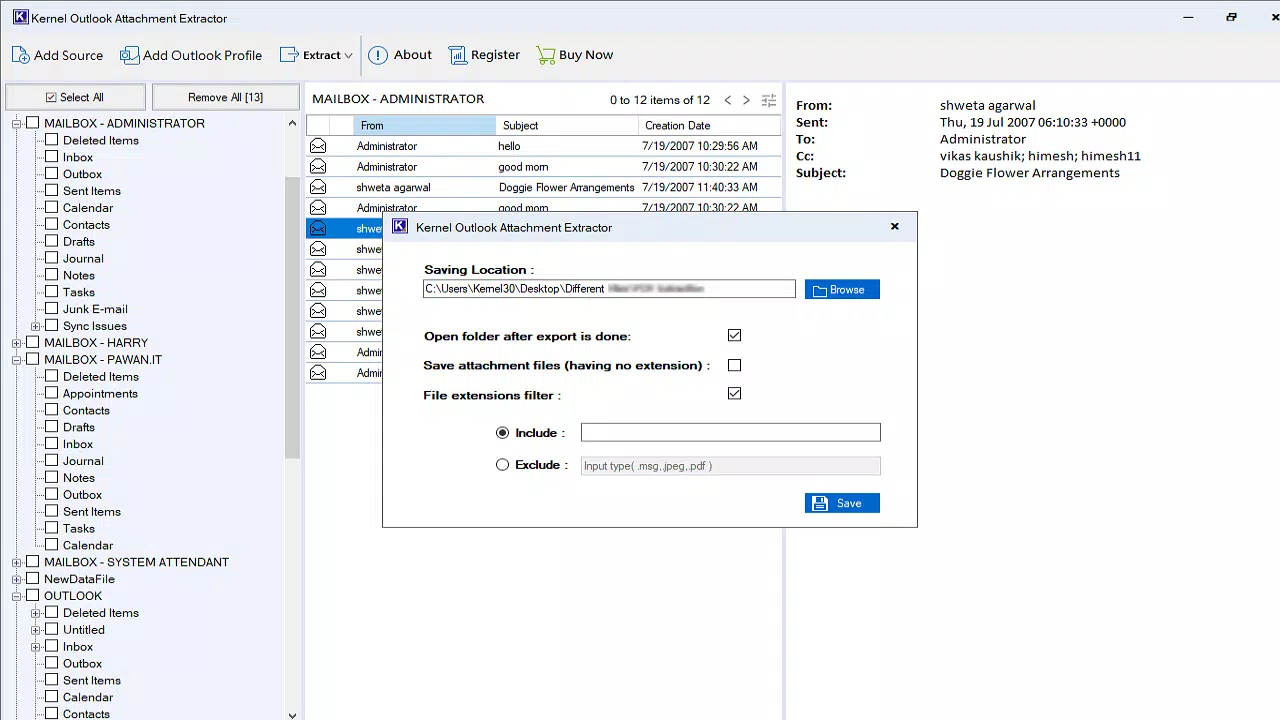
Task: Expand the MAILBOX - SYSTEM ATTENDANT node
Action: pyautogui.click(x=17, y=562)
